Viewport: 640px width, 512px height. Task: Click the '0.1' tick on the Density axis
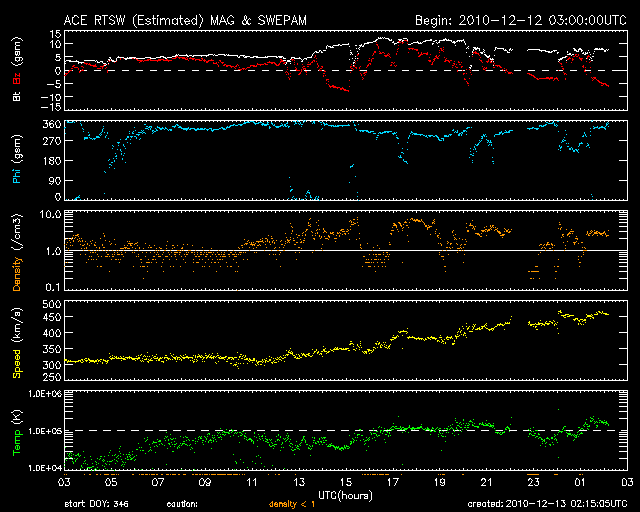pos(53,287)
